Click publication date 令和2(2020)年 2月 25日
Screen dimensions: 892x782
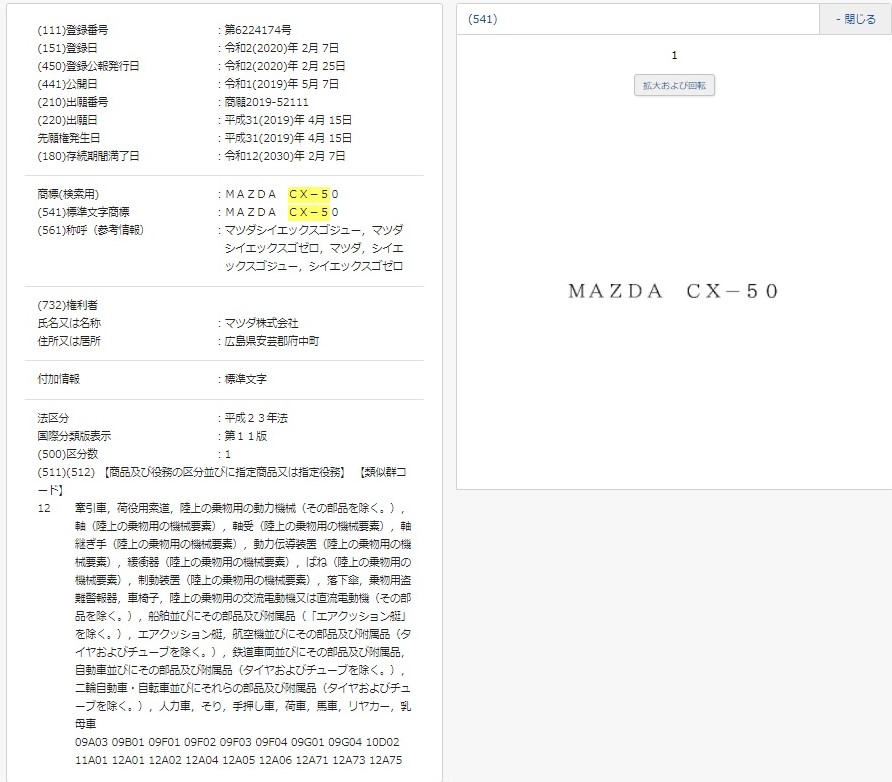coord(284,66)
